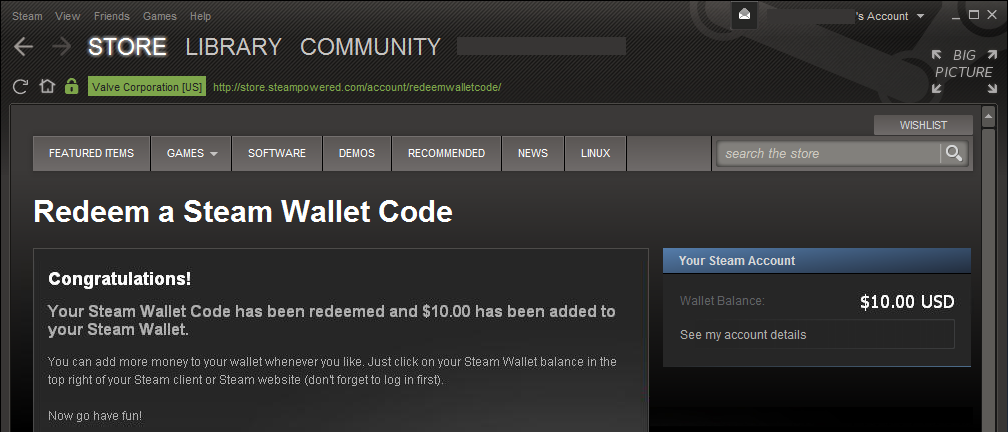
Task: Select the LINUX store tab
Action: tap(595, 153)
